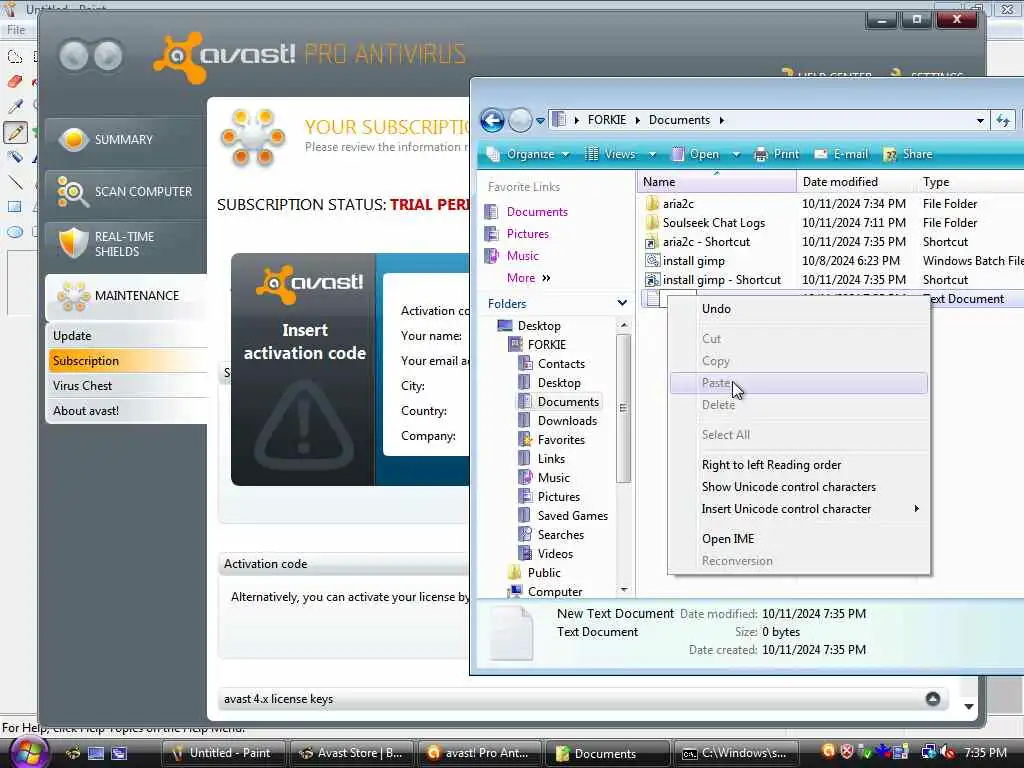
Task: Select install gimp - Shortcut file
Action: pyautogui.click(x=721, y=280)
